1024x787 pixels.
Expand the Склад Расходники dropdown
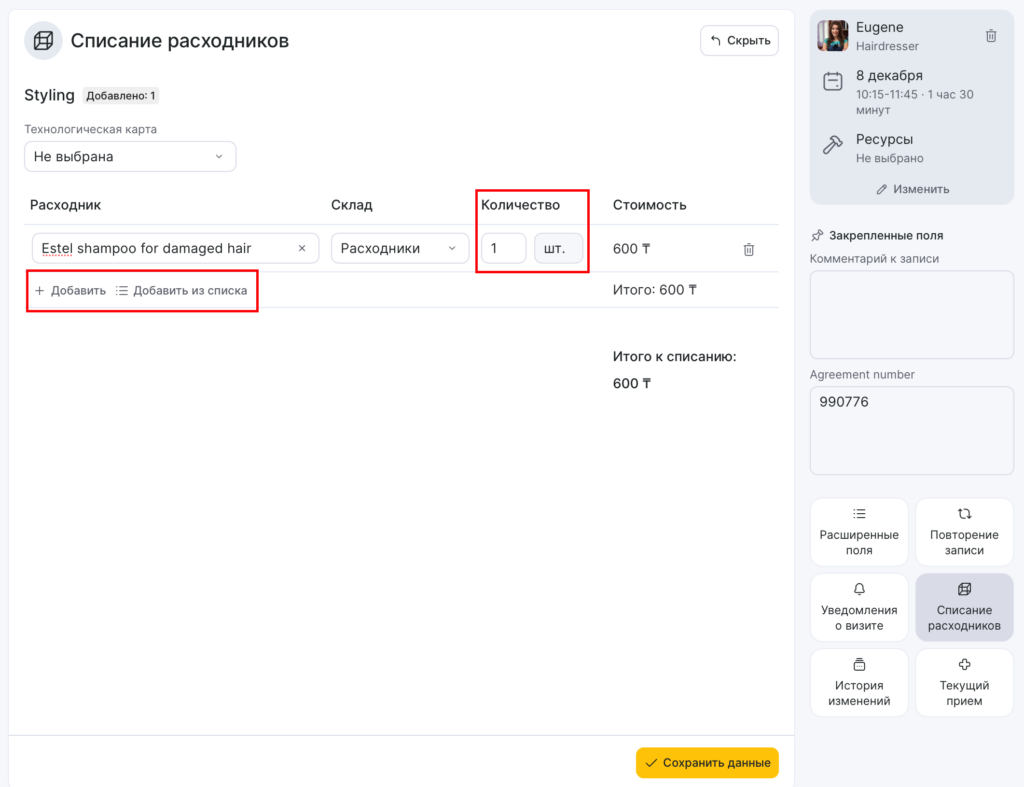400,249
